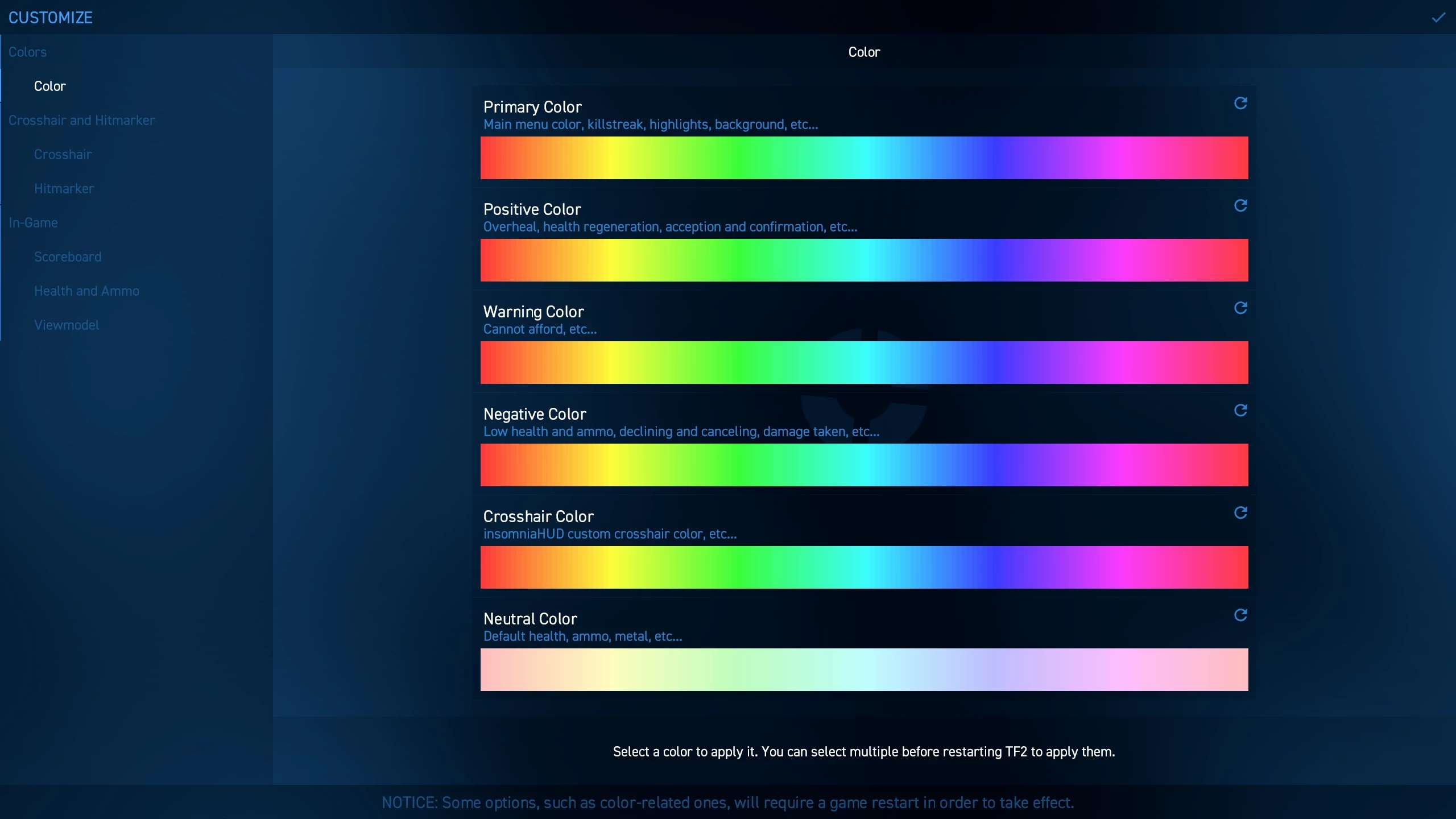Pick cyan on Positive Color bar
The image size is (1456, 819).
coord(864,260)
